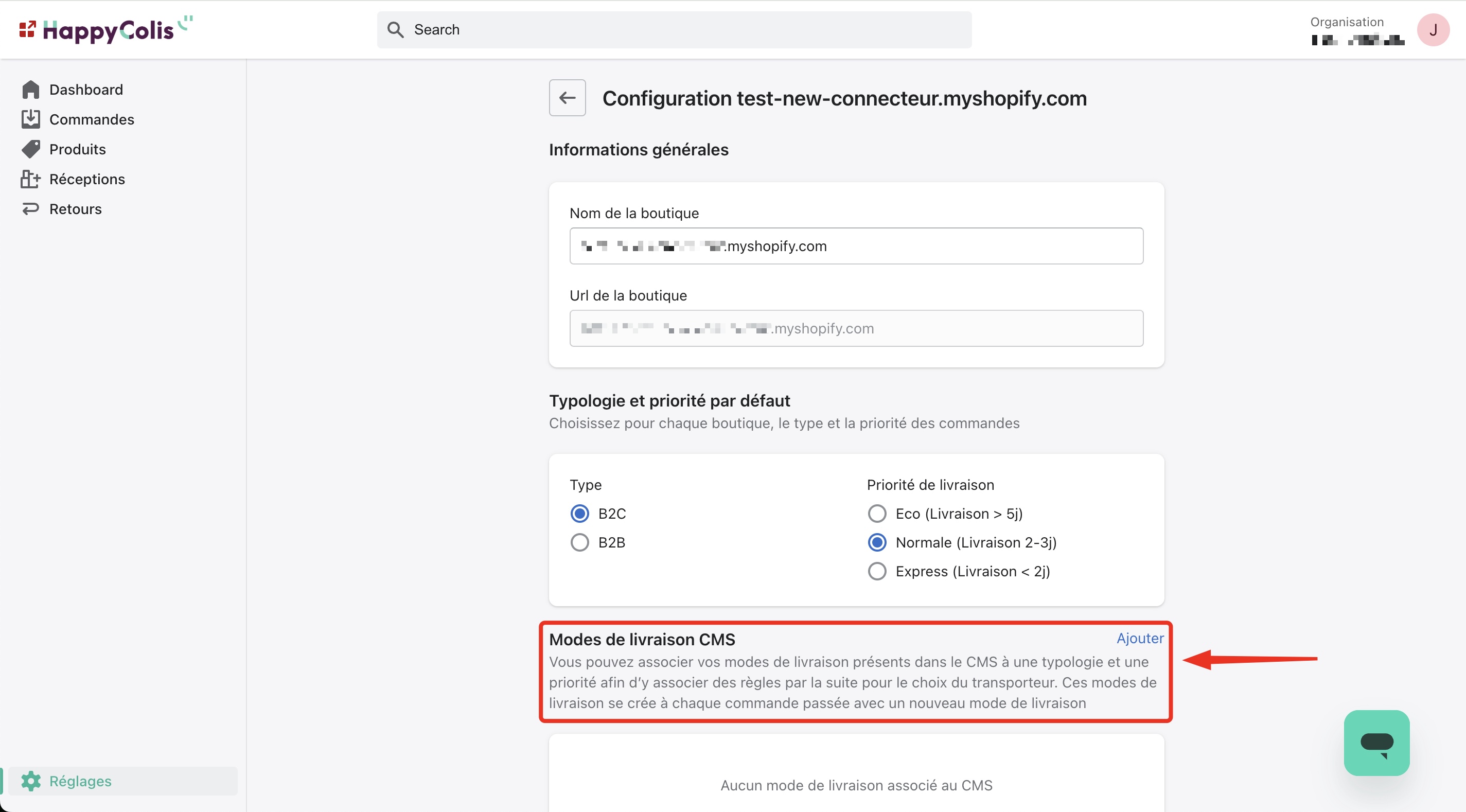1466x812 pixels.
Task: Click the Retours arrow icon
Action: click(x=31, y=209)
